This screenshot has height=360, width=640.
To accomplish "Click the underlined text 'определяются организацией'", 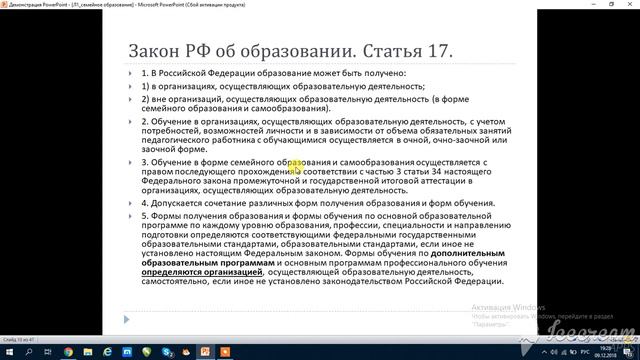I will (202, 272).
